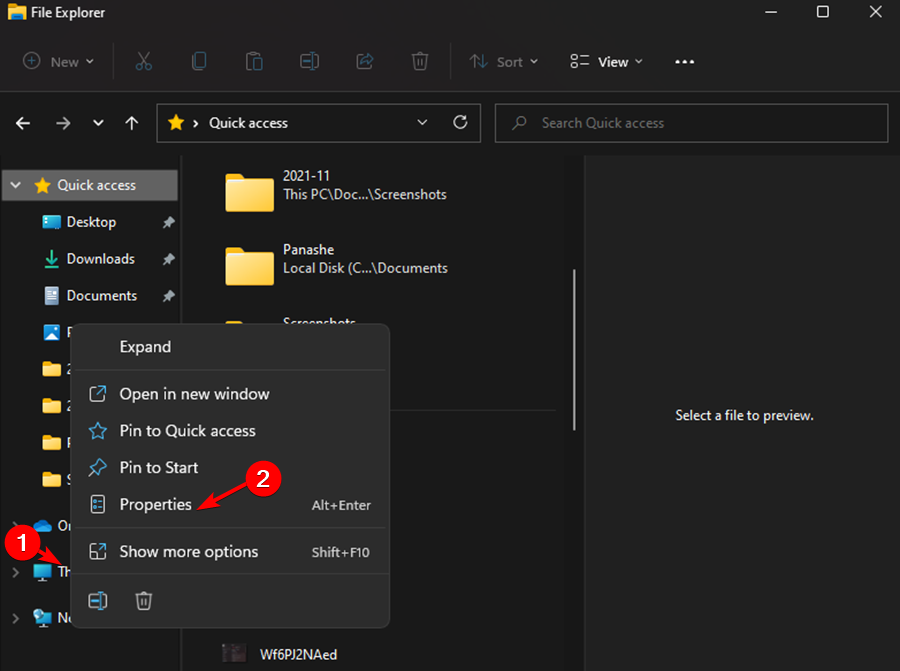Unpin Desktop using its pin icon
Image resolution: width=900 pixels, height=671 pixels.
[168, 222]
